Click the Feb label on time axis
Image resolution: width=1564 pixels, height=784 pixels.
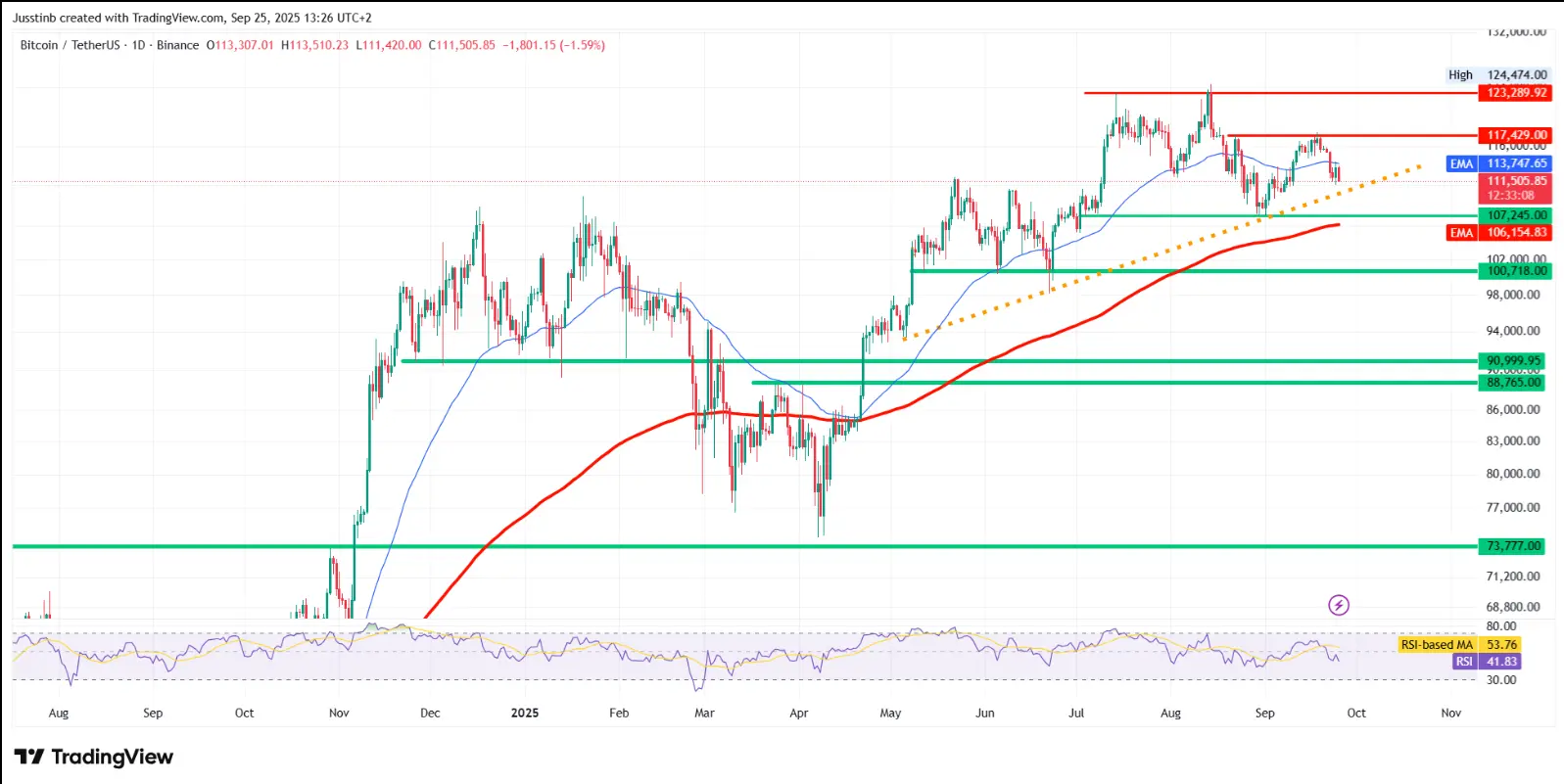(x=619, y=713)
